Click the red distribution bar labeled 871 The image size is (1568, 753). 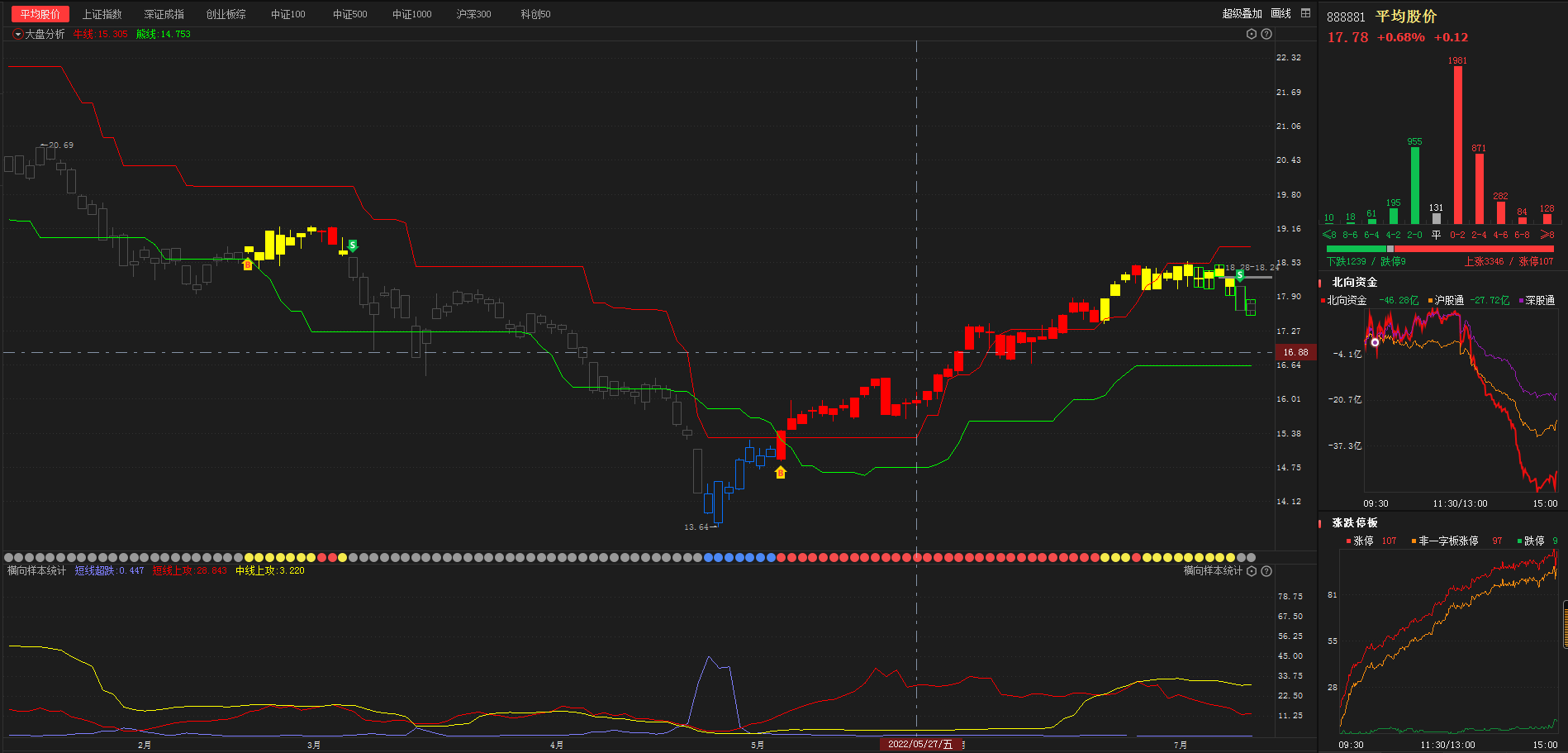[x=1479, y=189]
